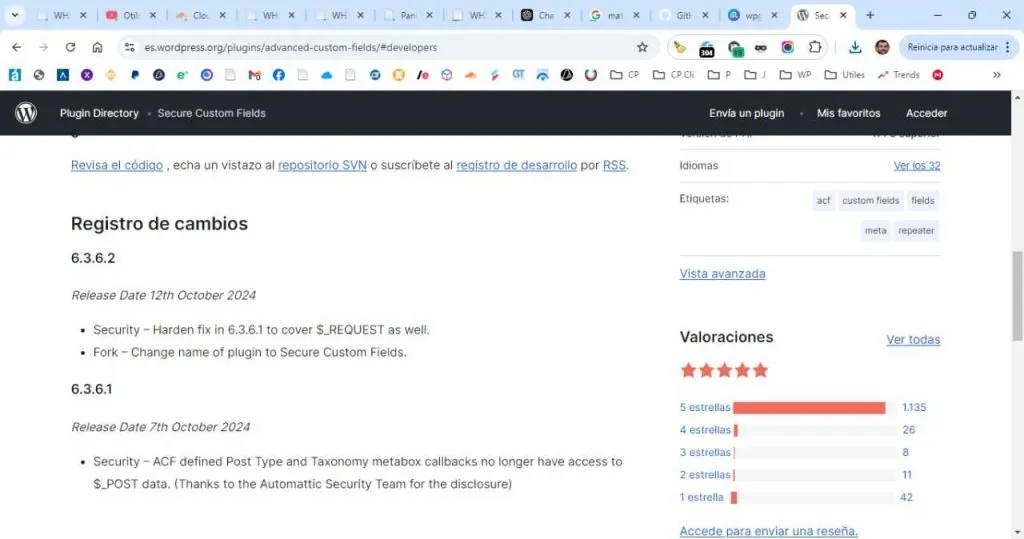Click the page vertical scrollbar thumb
Image resolution: width=1024 pixels, height=539 pixels.
tap(1017, 296)
